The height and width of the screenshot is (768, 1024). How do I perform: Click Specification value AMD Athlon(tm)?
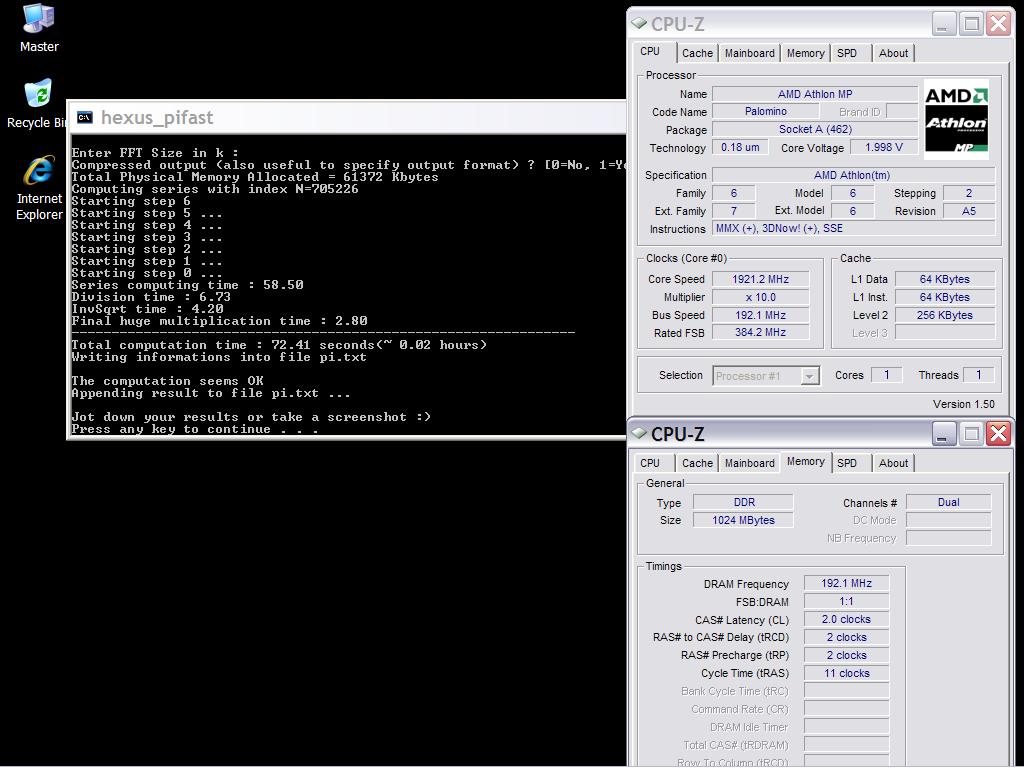853,175
